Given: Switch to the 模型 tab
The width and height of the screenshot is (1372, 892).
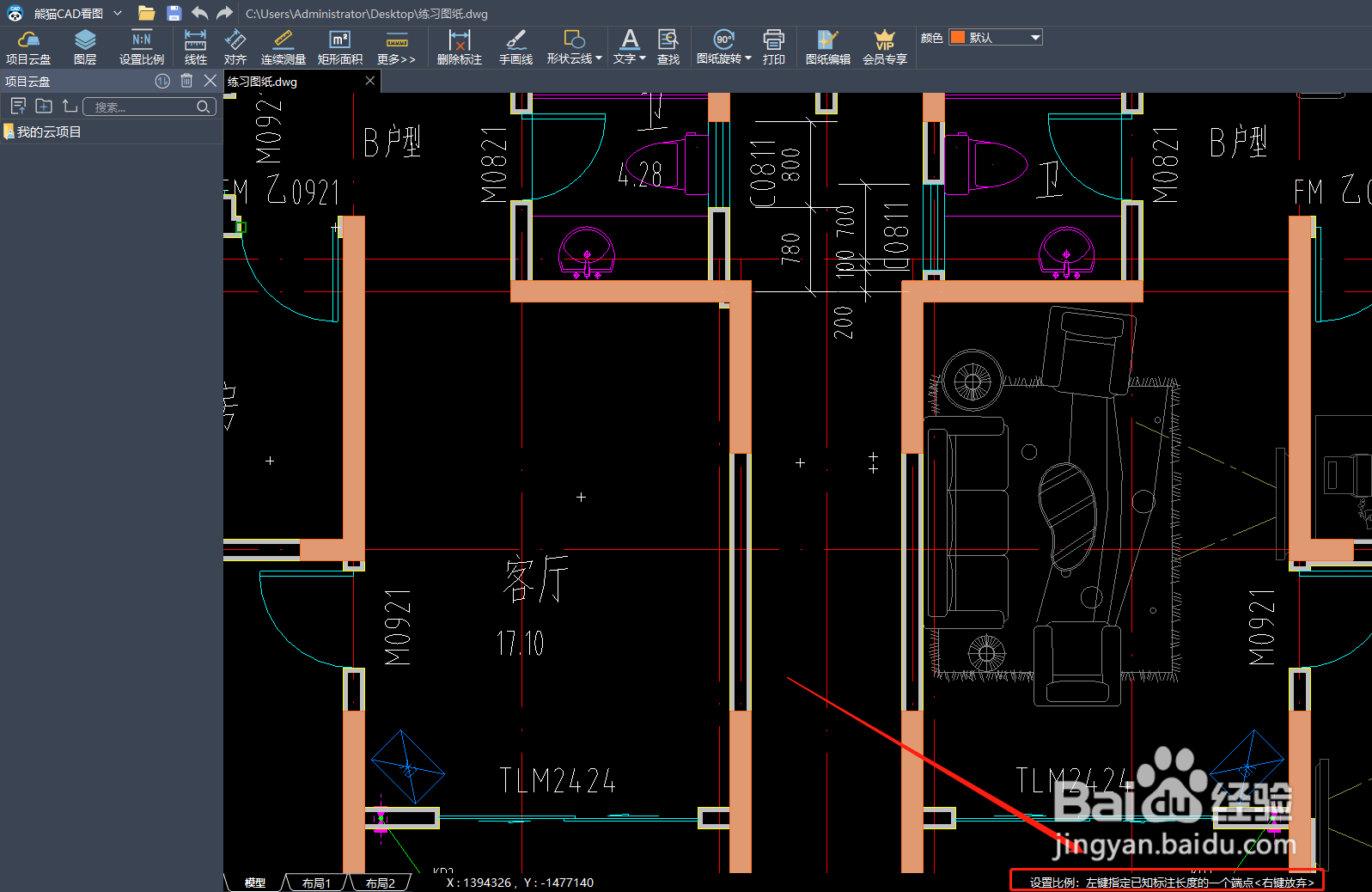Looking at the screenshot, I should [255, 883].
